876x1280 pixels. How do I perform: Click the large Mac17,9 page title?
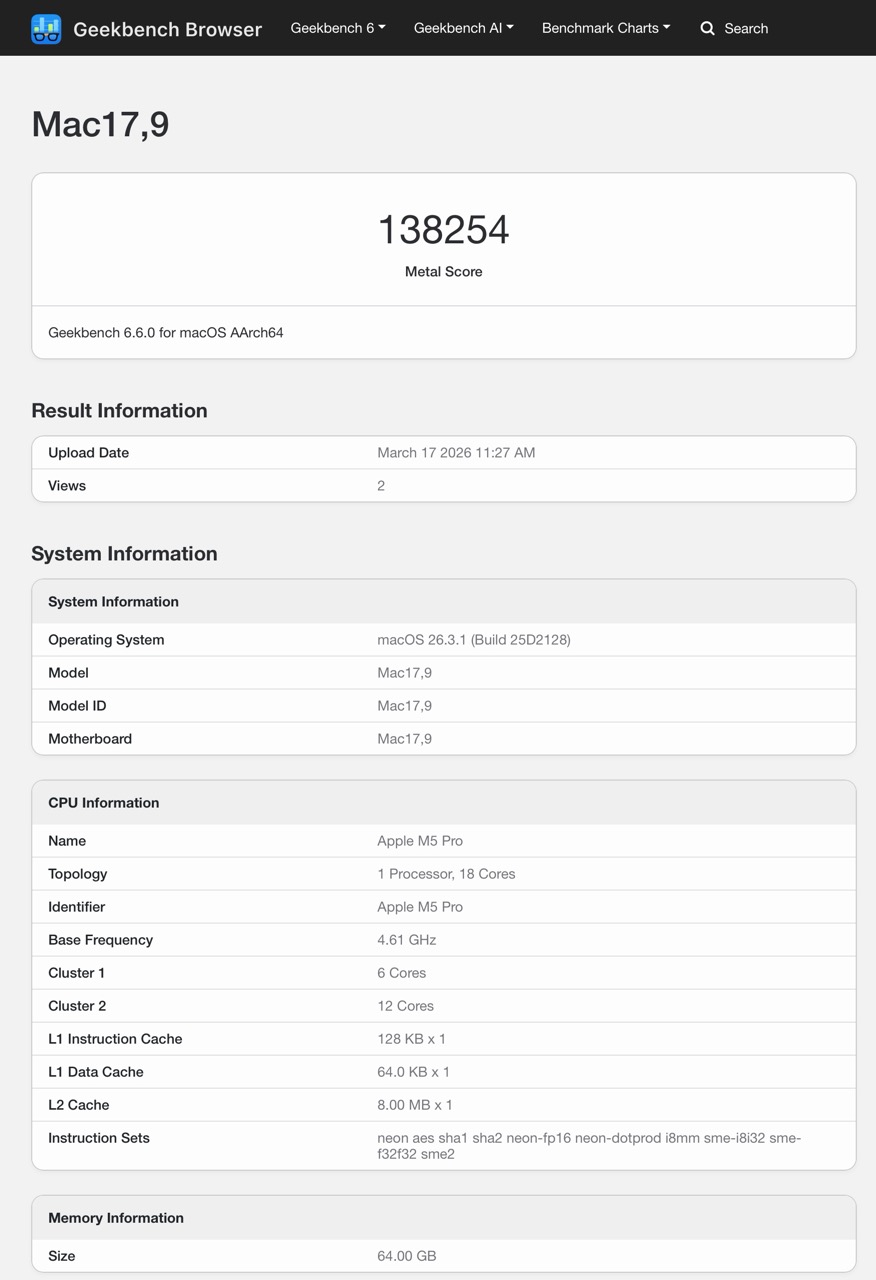[100, 124]
